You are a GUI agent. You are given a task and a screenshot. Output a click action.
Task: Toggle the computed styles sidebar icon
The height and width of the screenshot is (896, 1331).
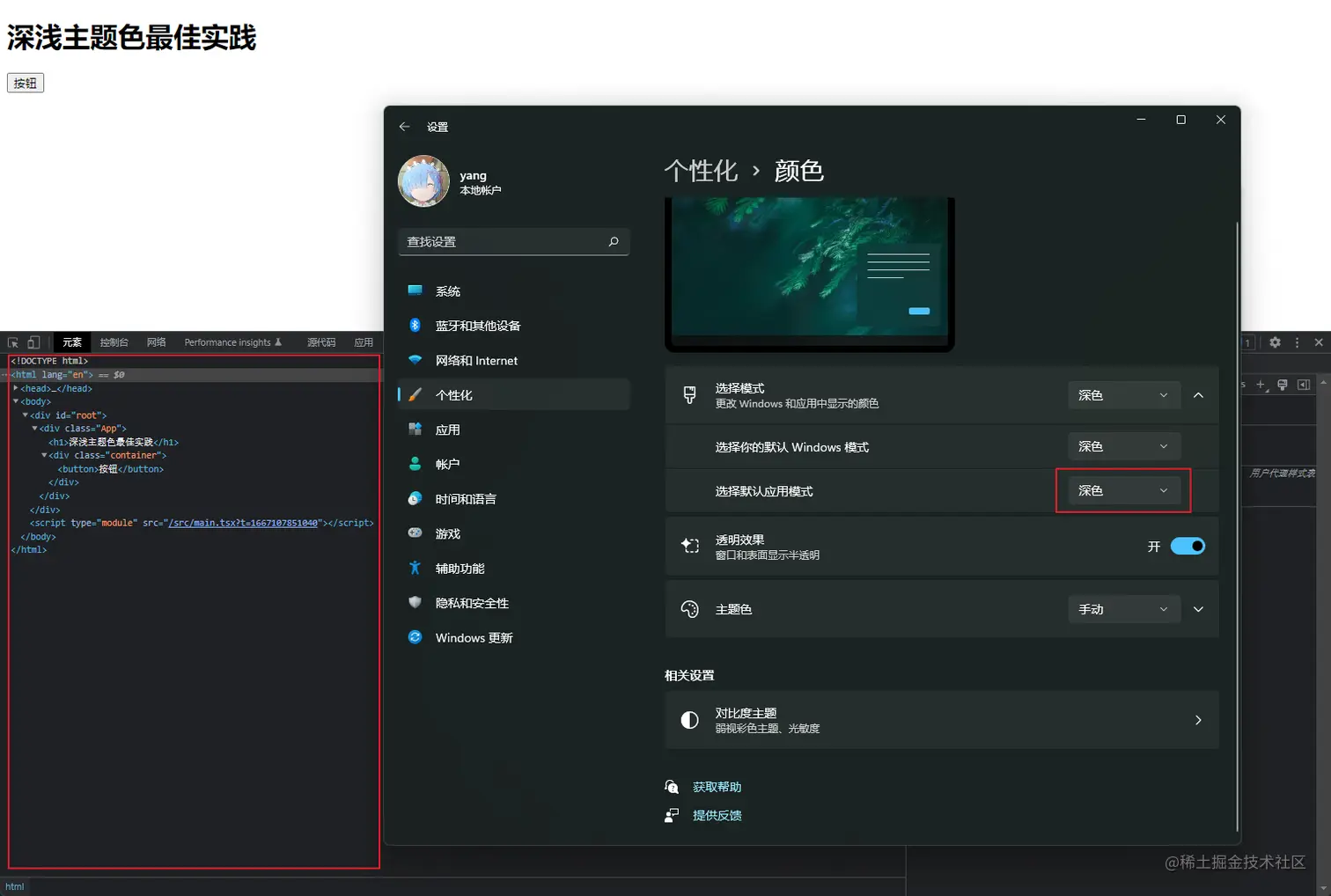(x=1304, y=385)
